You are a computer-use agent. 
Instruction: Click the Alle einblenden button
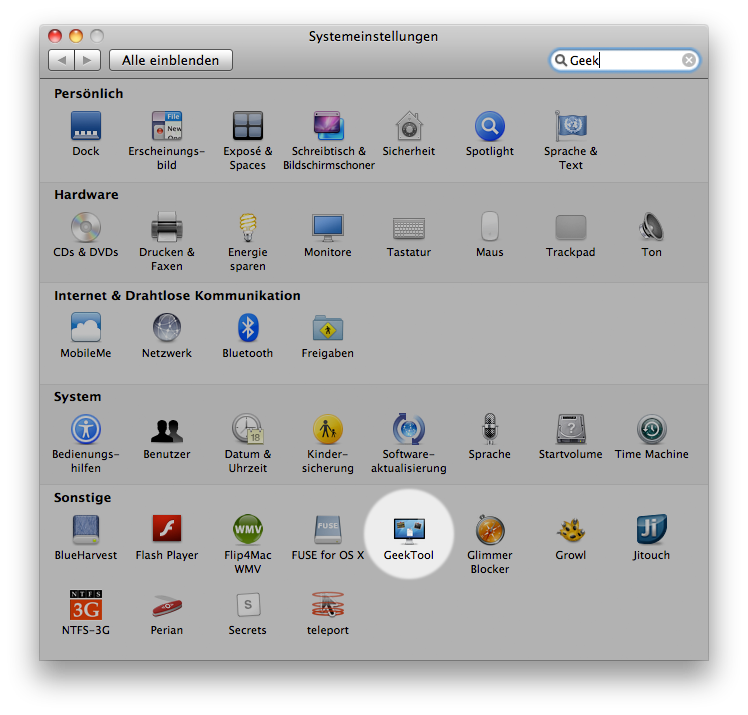tap(171, 60)
